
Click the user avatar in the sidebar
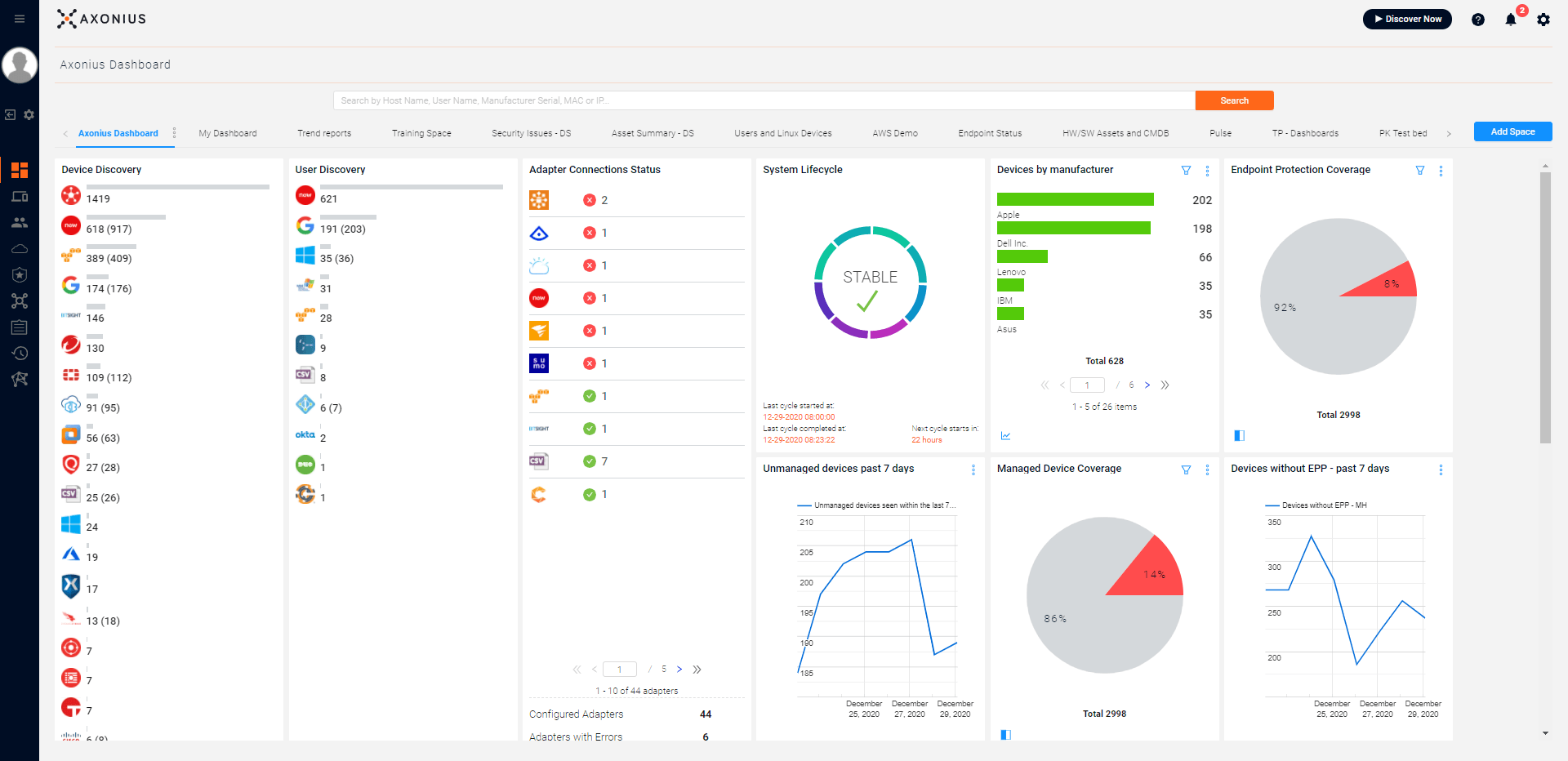20,65
